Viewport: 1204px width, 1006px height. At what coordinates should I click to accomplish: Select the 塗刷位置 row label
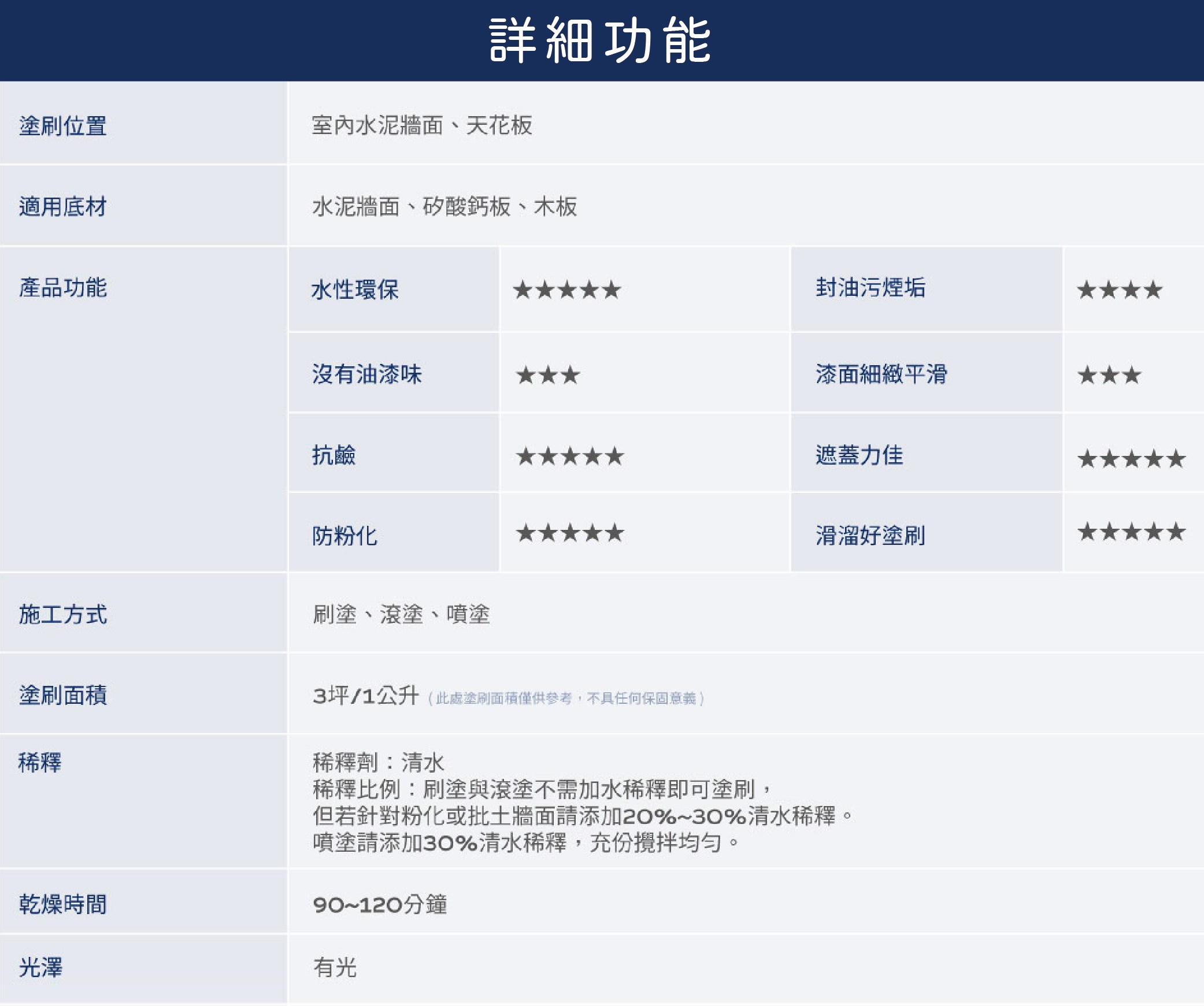pyautogui.click(x=63, y=125)
